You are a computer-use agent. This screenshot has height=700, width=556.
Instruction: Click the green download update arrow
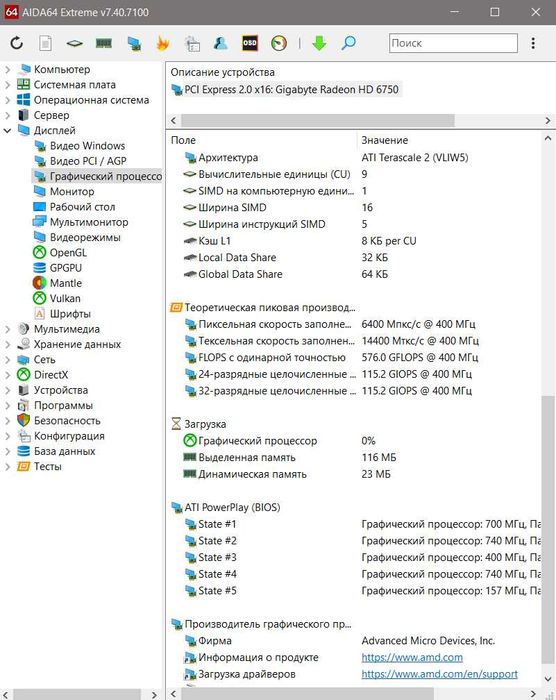pyautogui.click(x=319, y=43)
